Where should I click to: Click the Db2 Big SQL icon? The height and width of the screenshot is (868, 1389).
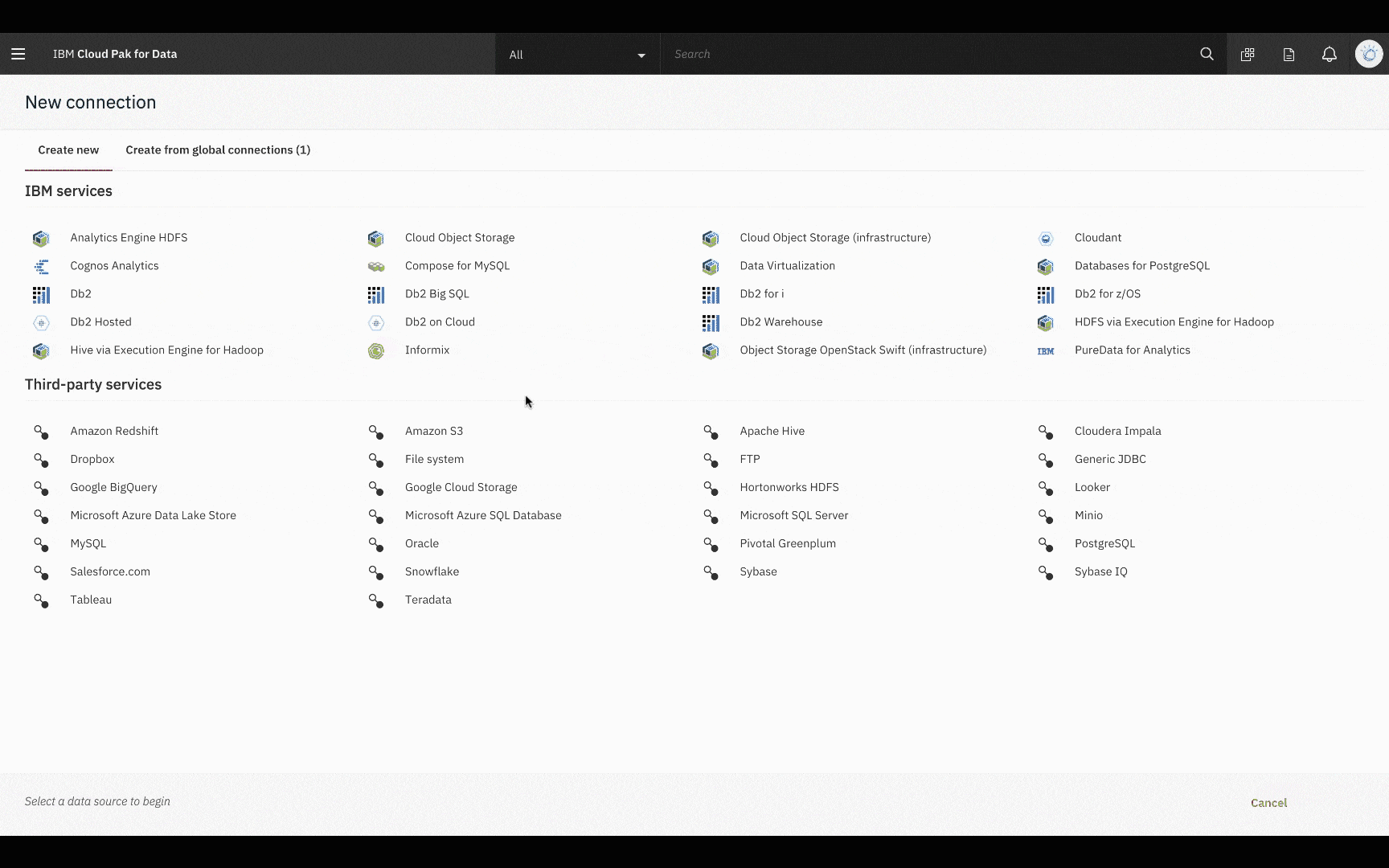tap(375, 294)
